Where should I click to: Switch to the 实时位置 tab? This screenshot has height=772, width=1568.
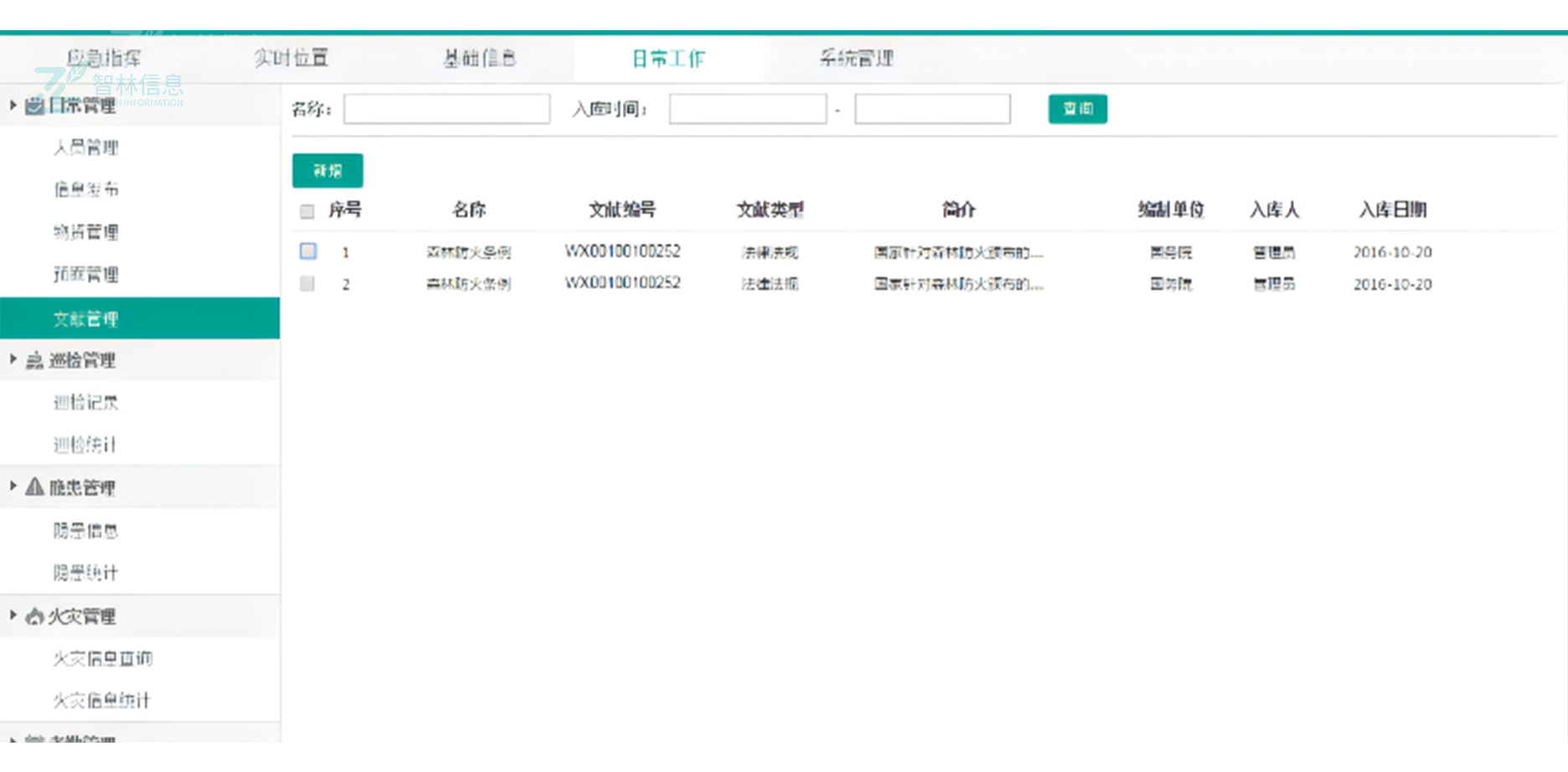point(291,58)
